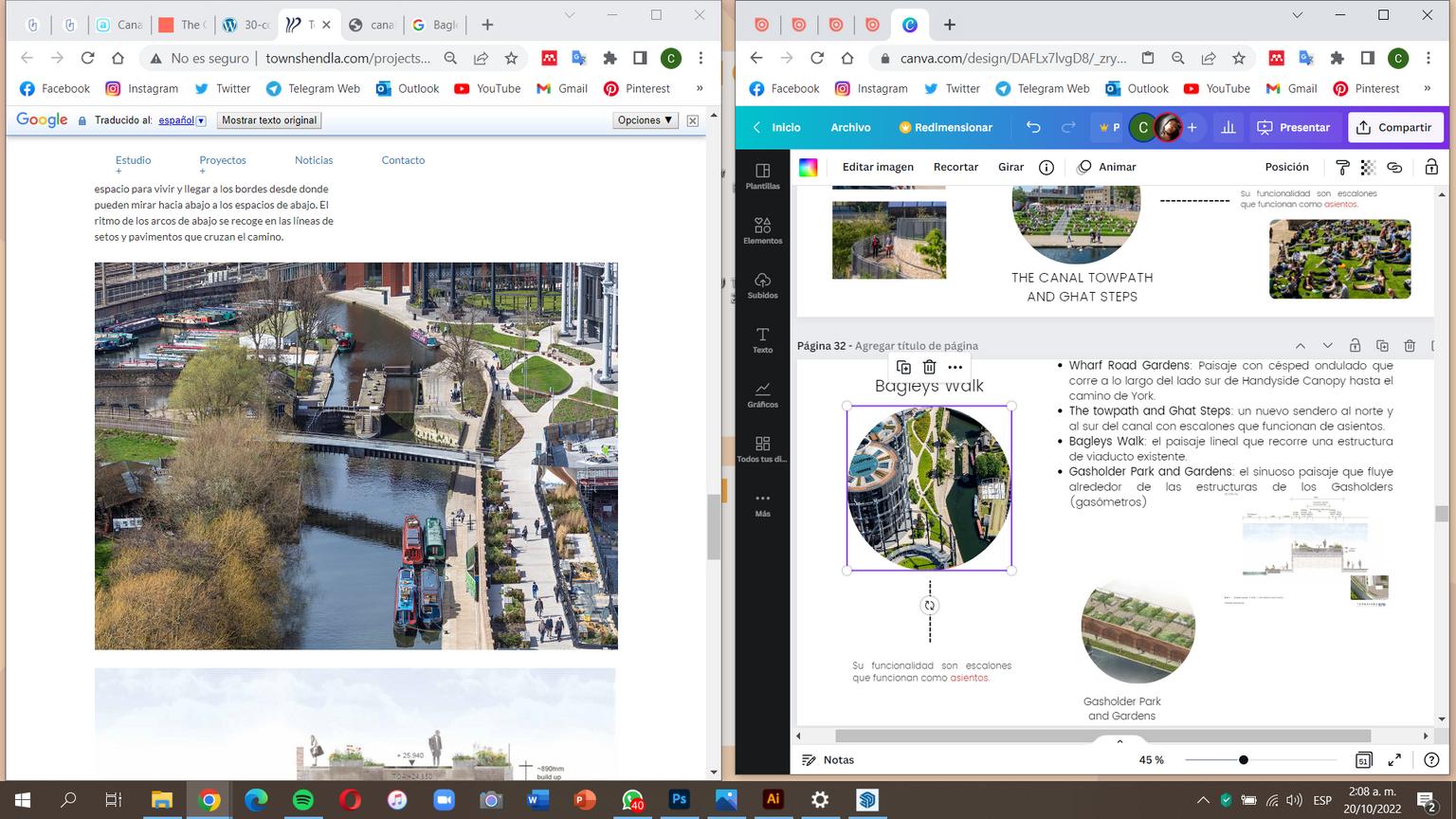This screenshot has height=819, width=1456.
Task: Add collaborator with plus icon in Canva
Action: pyautogui.click(x=1192, y=127)
